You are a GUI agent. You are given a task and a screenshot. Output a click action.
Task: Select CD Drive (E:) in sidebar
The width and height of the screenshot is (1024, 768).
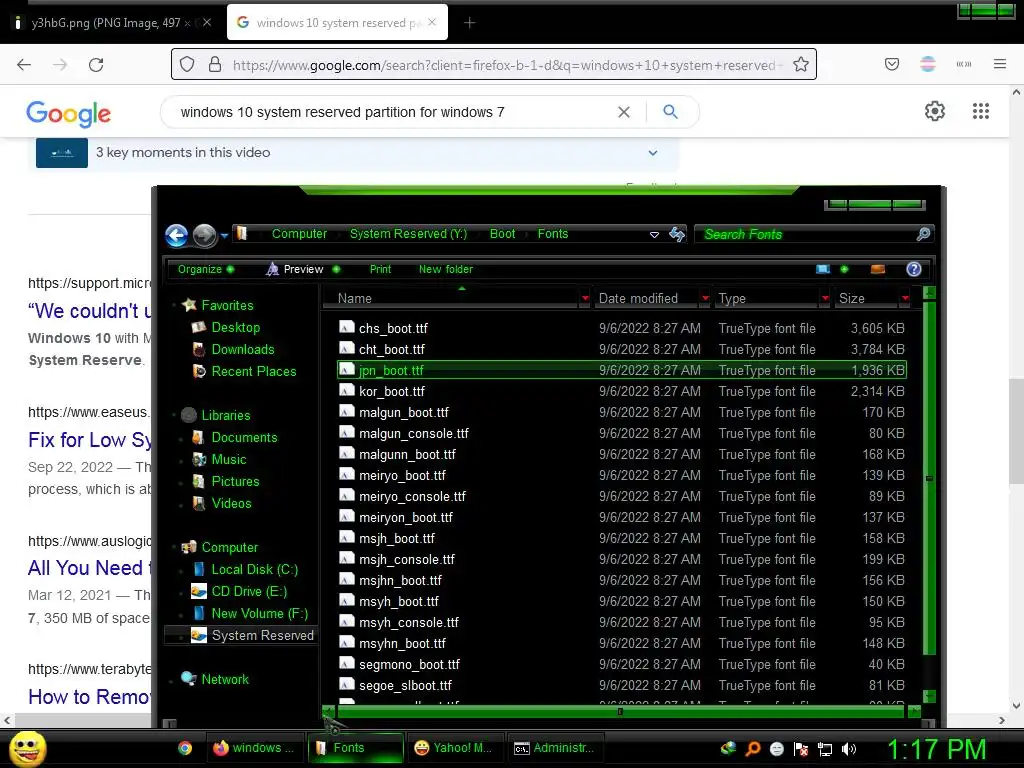[x=249, y=592]
